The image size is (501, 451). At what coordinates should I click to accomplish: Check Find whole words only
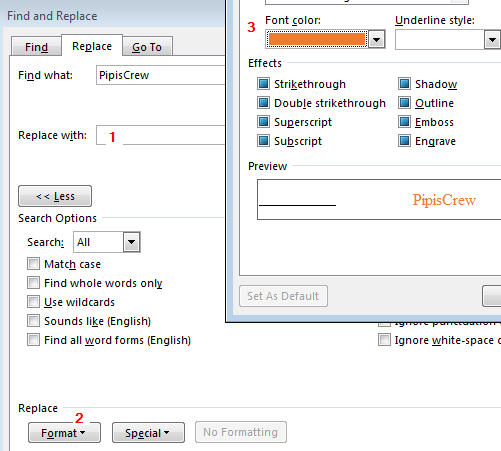33,283
